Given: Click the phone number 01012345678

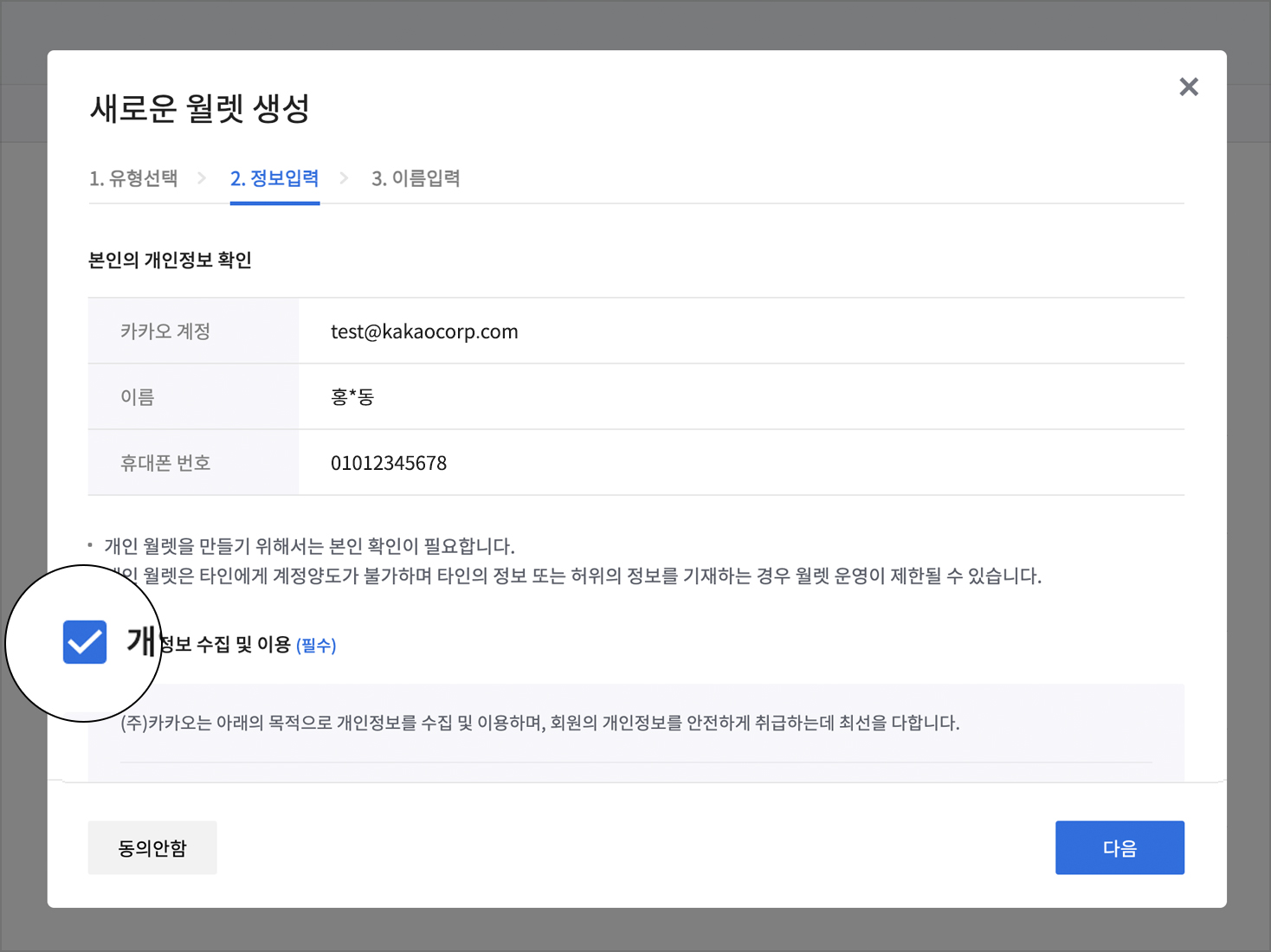Looking at the screenshot, I should [x=389, y=463].
